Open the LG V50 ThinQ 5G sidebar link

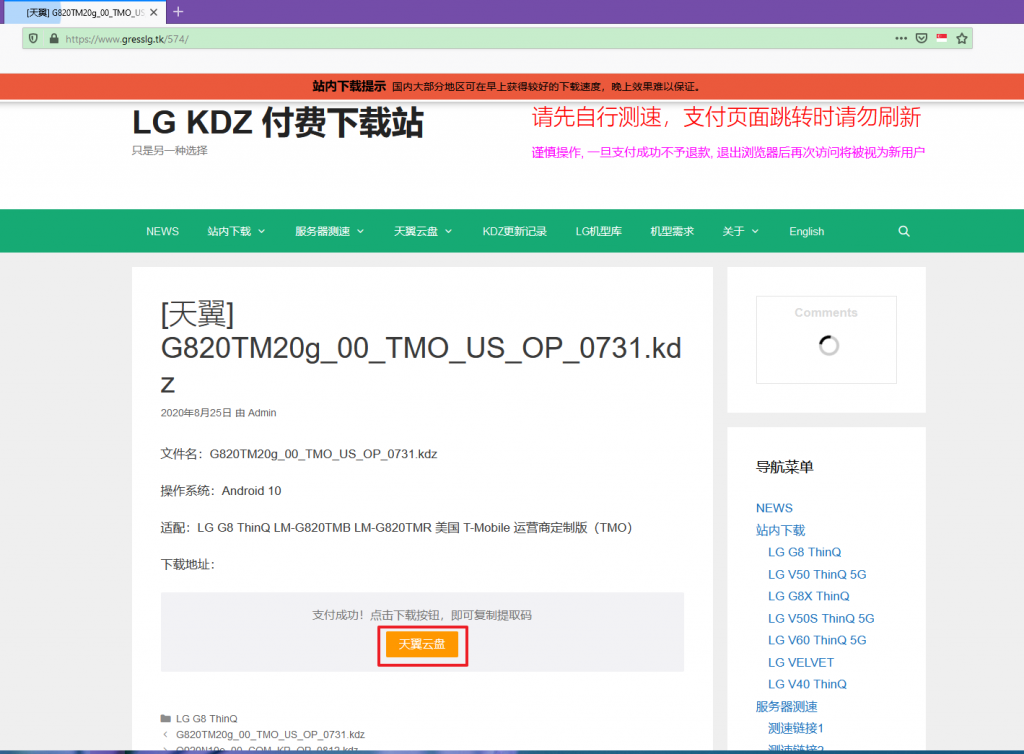point(817,574)
